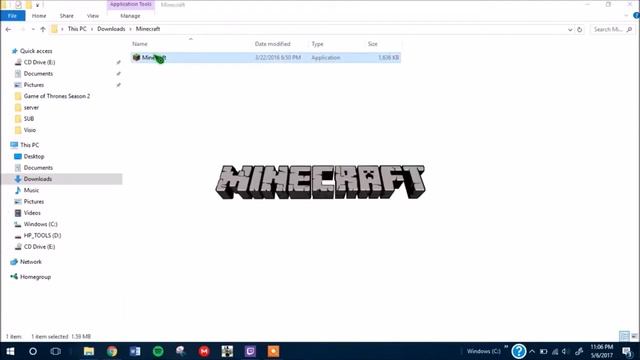Open Task View on the taskbar
Viewport: 640px width, 360px height.
56,351
